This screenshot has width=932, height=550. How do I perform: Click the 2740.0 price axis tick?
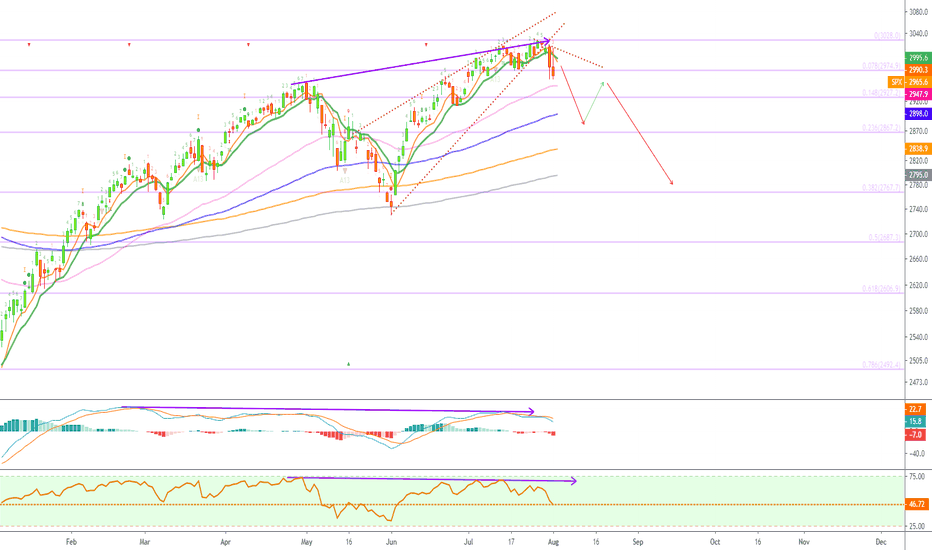pos(918,209)
